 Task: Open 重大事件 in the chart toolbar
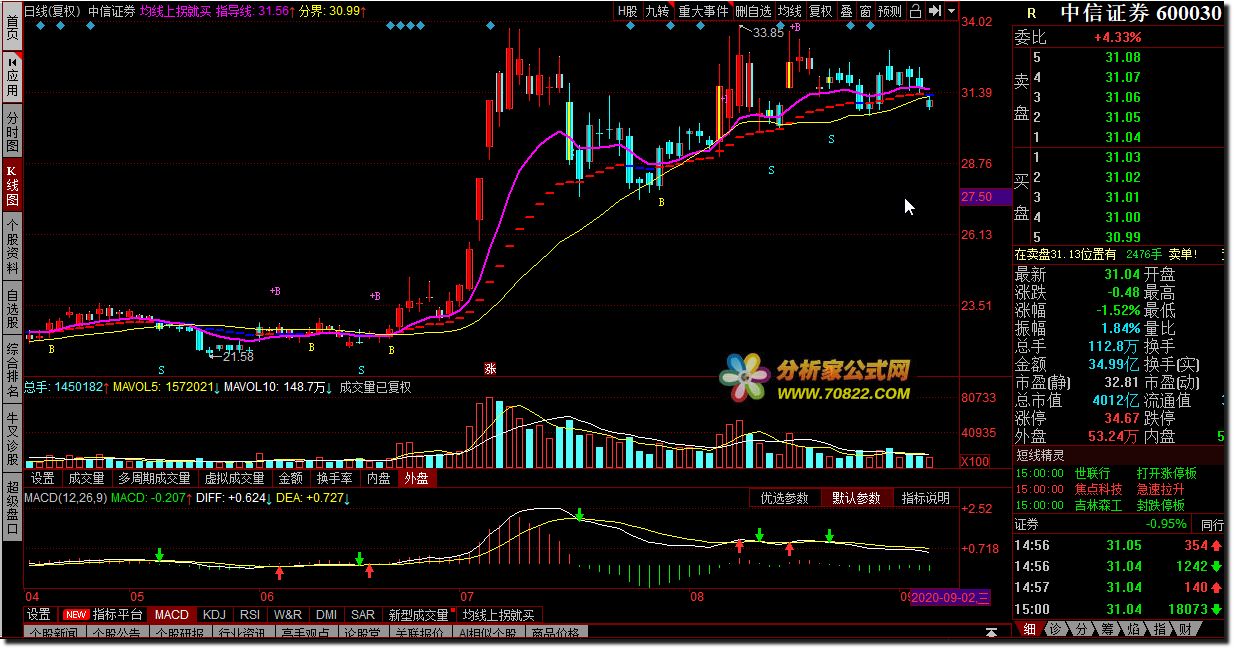[703, 11]
